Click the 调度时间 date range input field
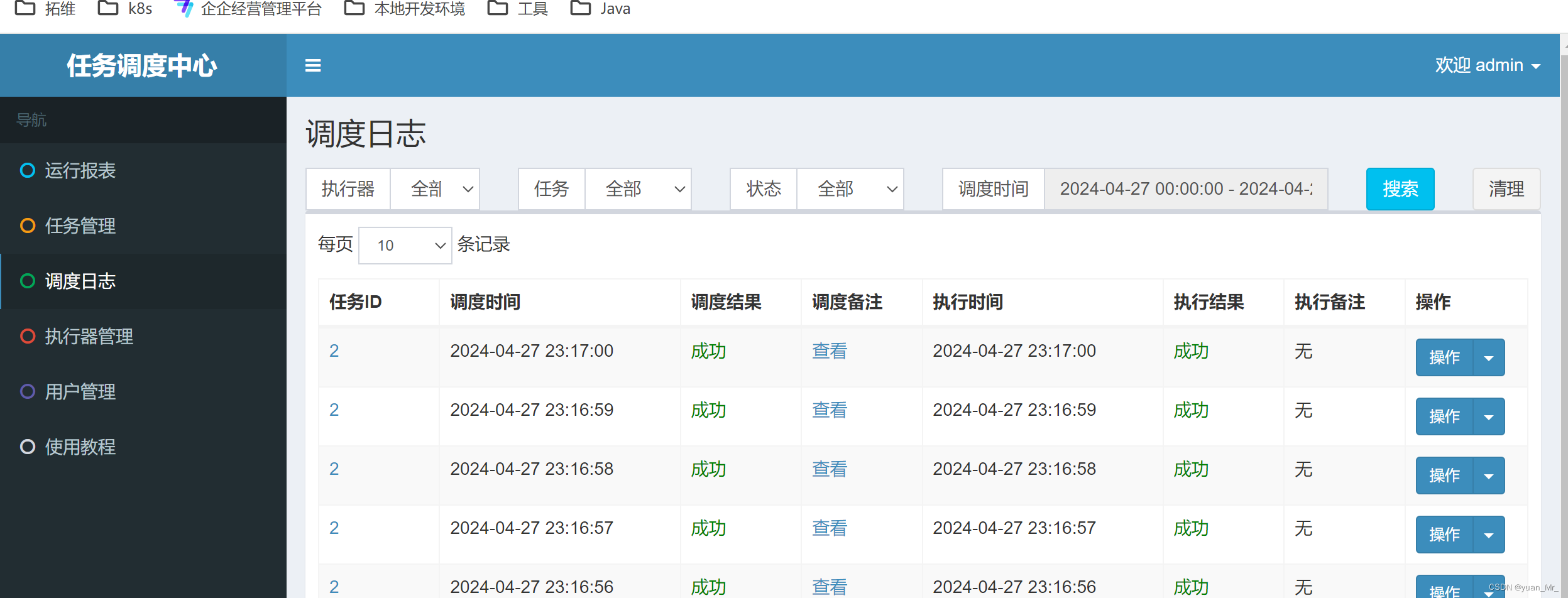Screen dimensions: 1568x598 (1186, 189)
